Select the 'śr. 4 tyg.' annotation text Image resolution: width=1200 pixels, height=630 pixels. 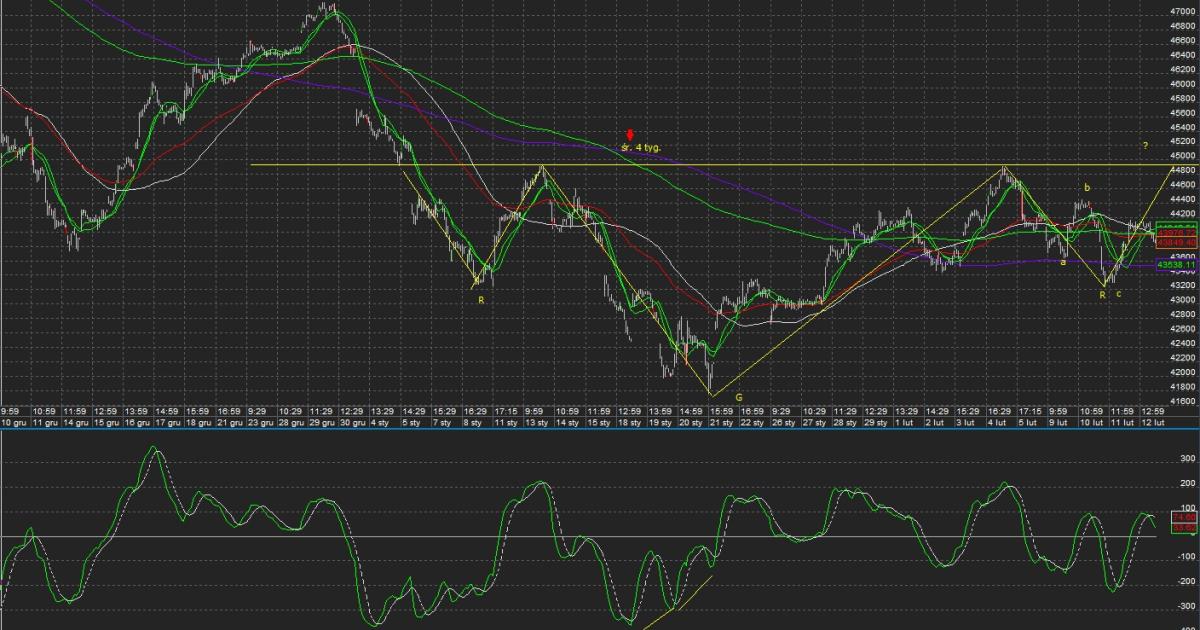(x=640, y=147)
